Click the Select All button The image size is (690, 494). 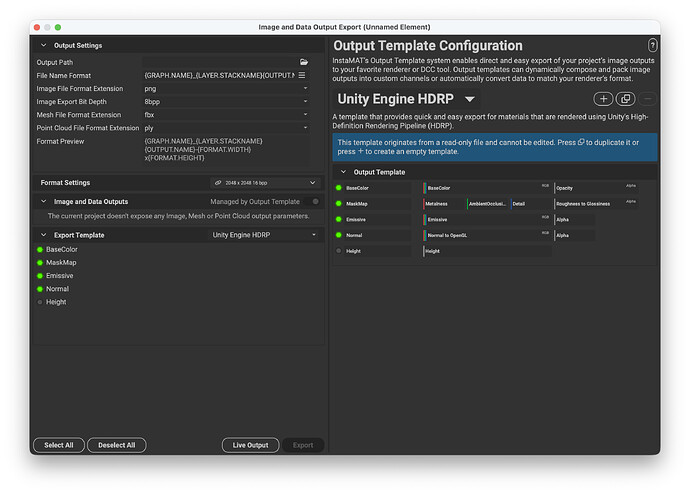[59, 445]
